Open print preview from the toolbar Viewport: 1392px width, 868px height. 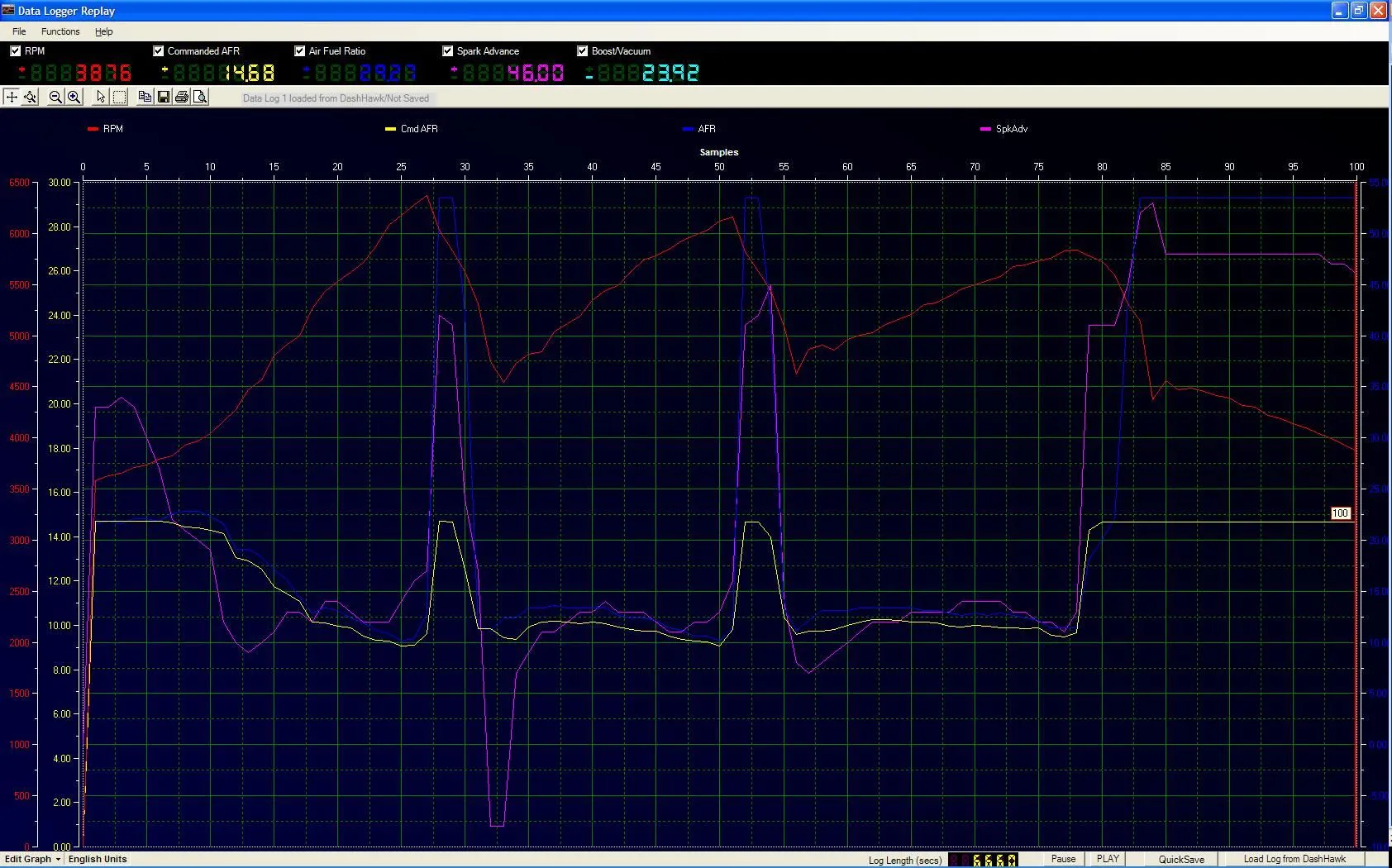[x=201, y=97]
